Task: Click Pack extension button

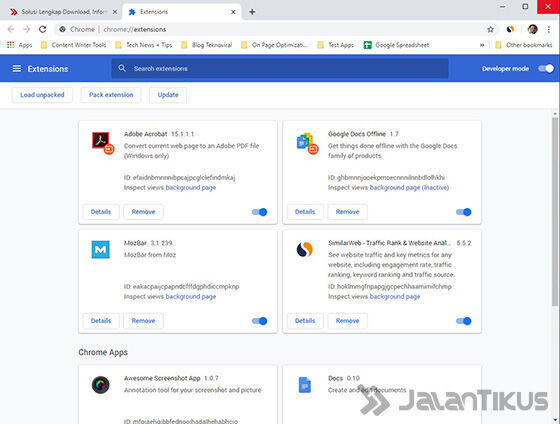Action: [x=111, y=95]
